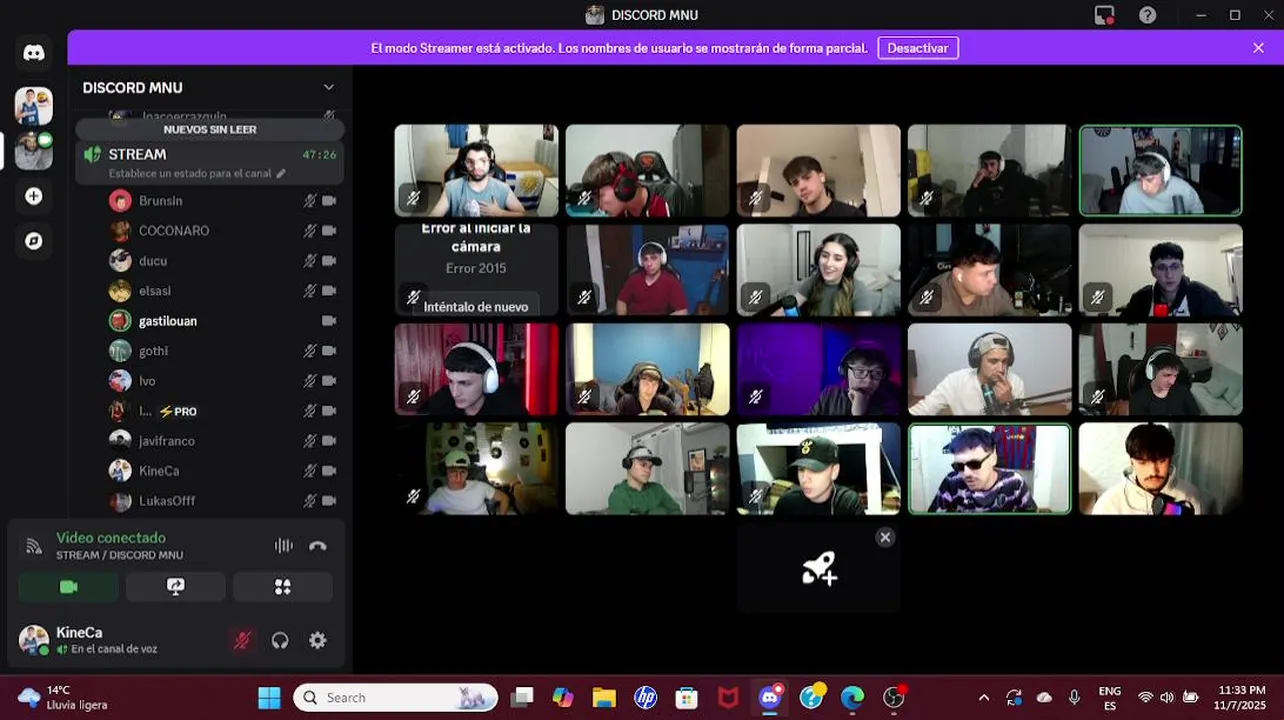Dismiss the purple Streamer mode banner
Image resolution: width=1284 pixels, height=720 pixels.
click(1258, 48)
